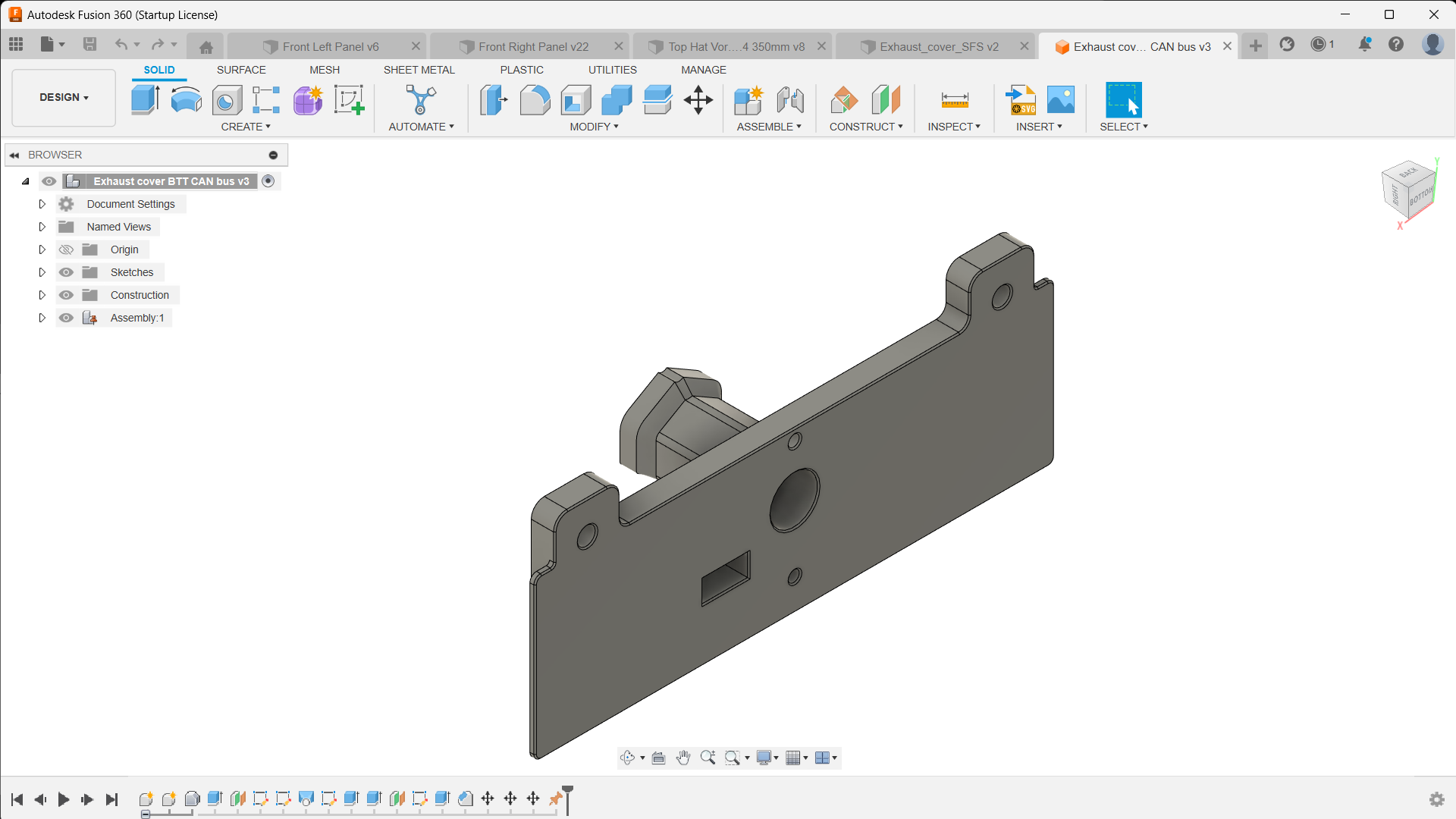Screen dimensions: 1456x819
Task: Show the Origin folder in the browser
Action: pos(67,249)
